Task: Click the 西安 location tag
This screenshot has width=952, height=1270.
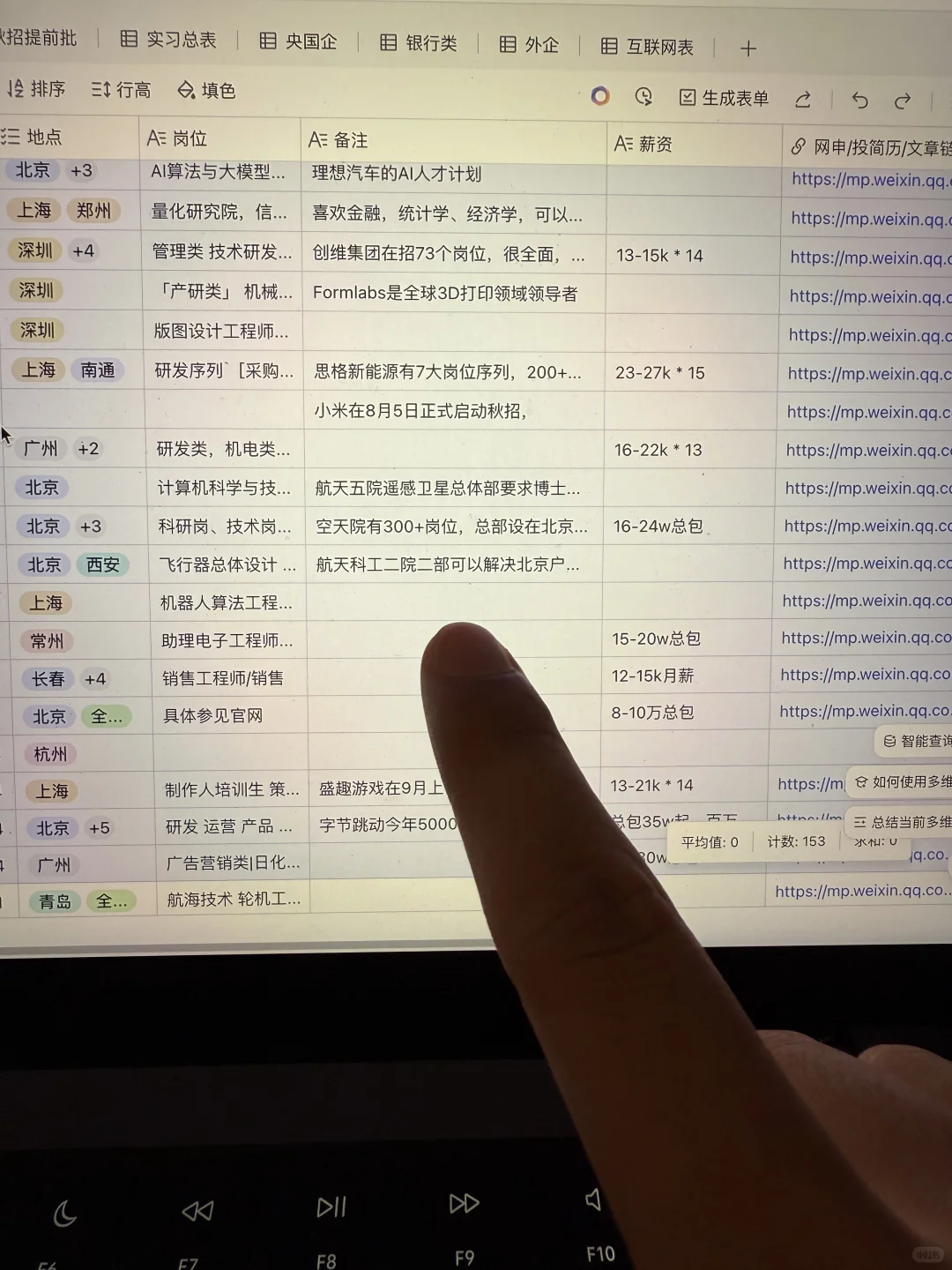Action: click(103, 565)
